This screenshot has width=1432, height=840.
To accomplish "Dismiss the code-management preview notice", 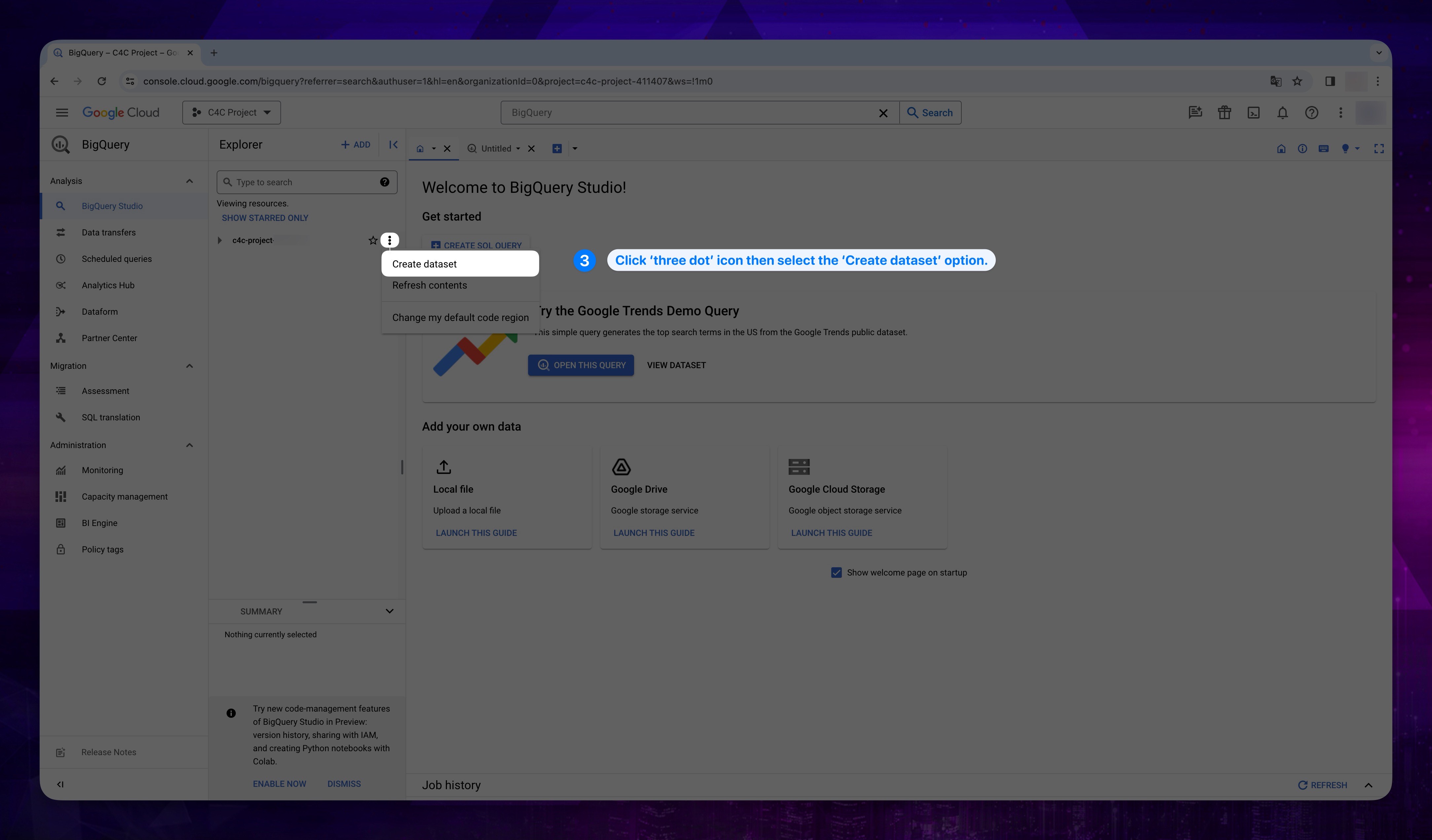I will (x=344, y=784).
